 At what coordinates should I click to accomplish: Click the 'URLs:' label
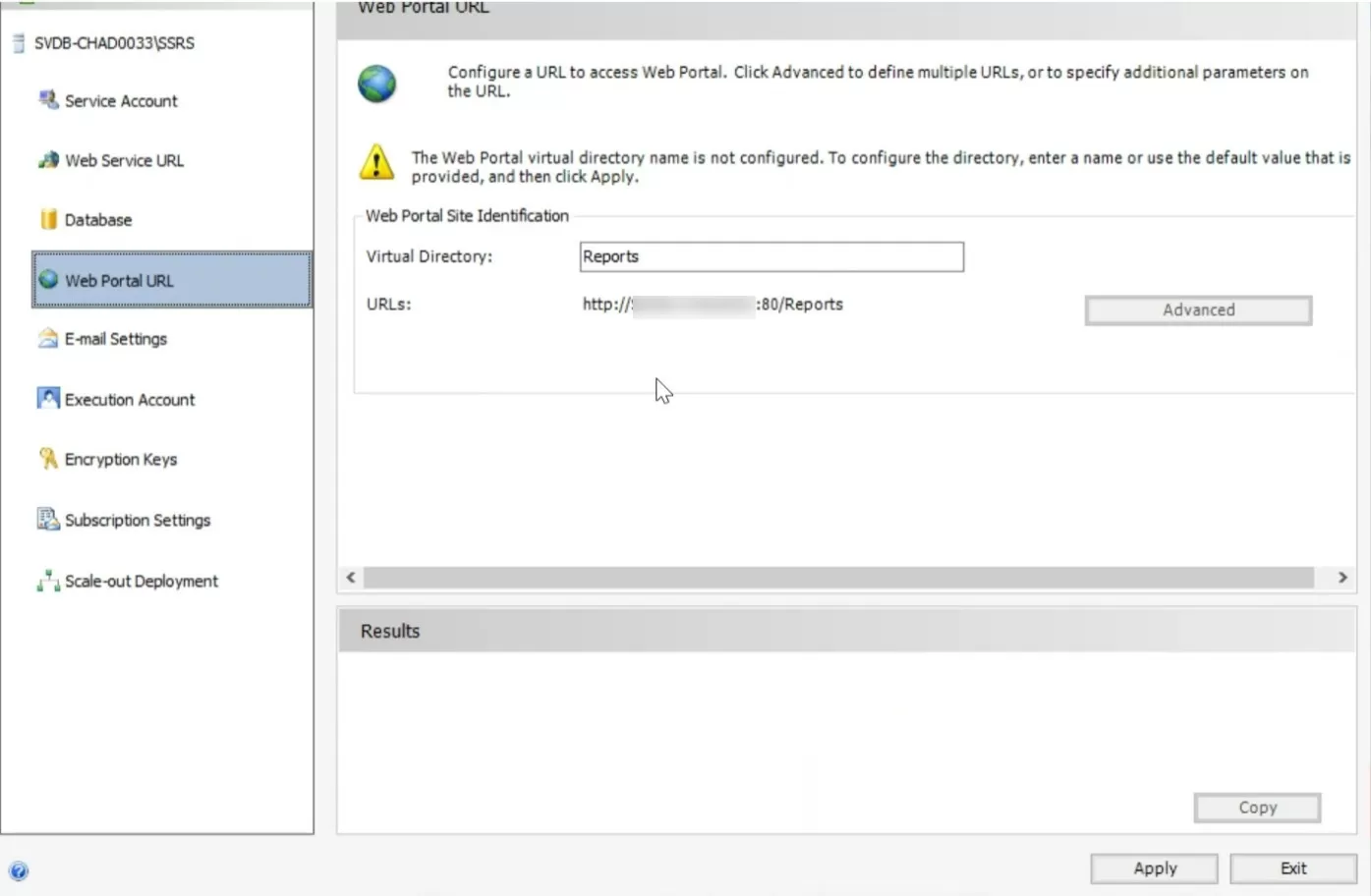coord(388,305)
